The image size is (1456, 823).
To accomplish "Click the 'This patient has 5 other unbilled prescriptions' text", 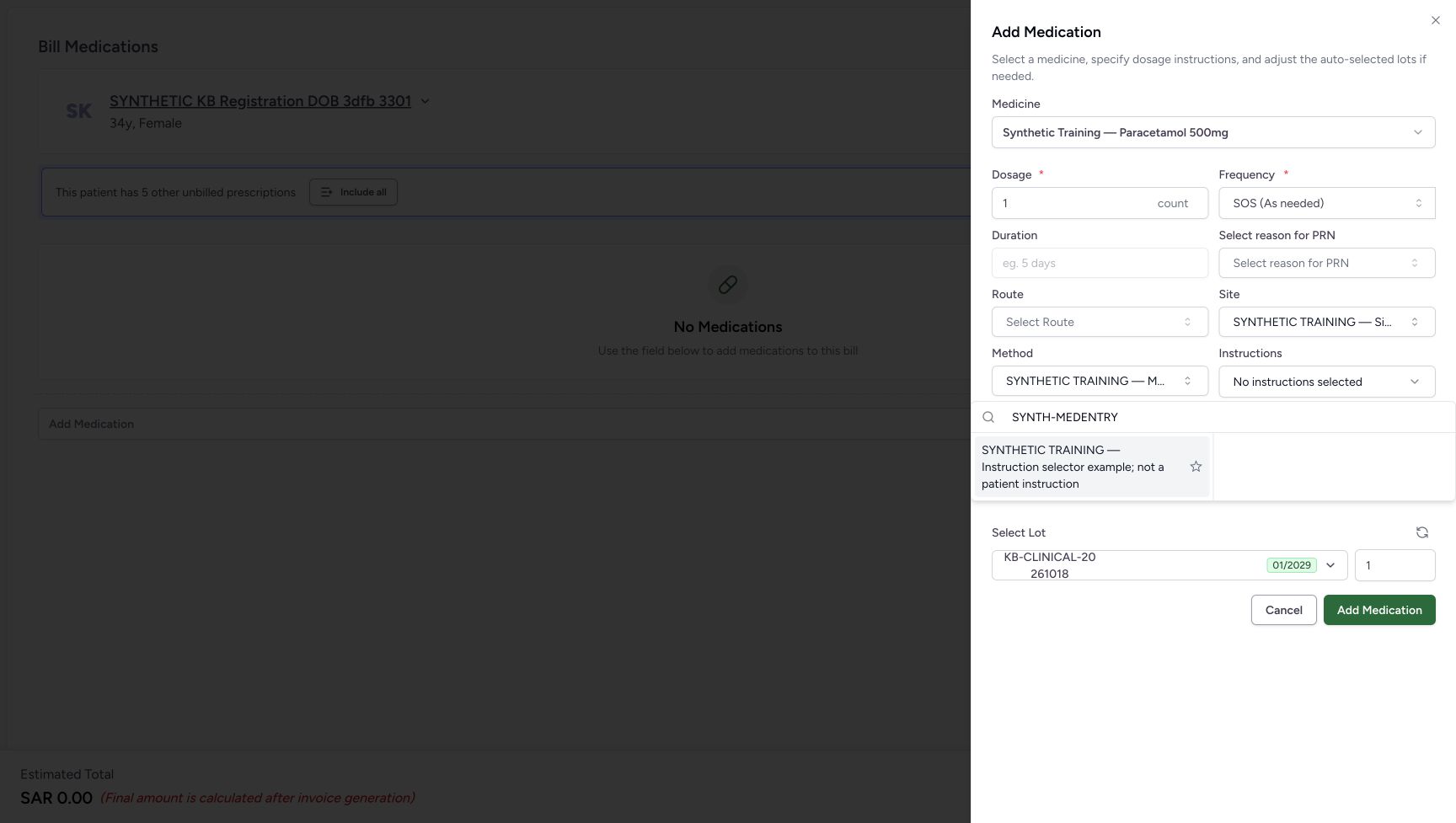I will [175, 192].
